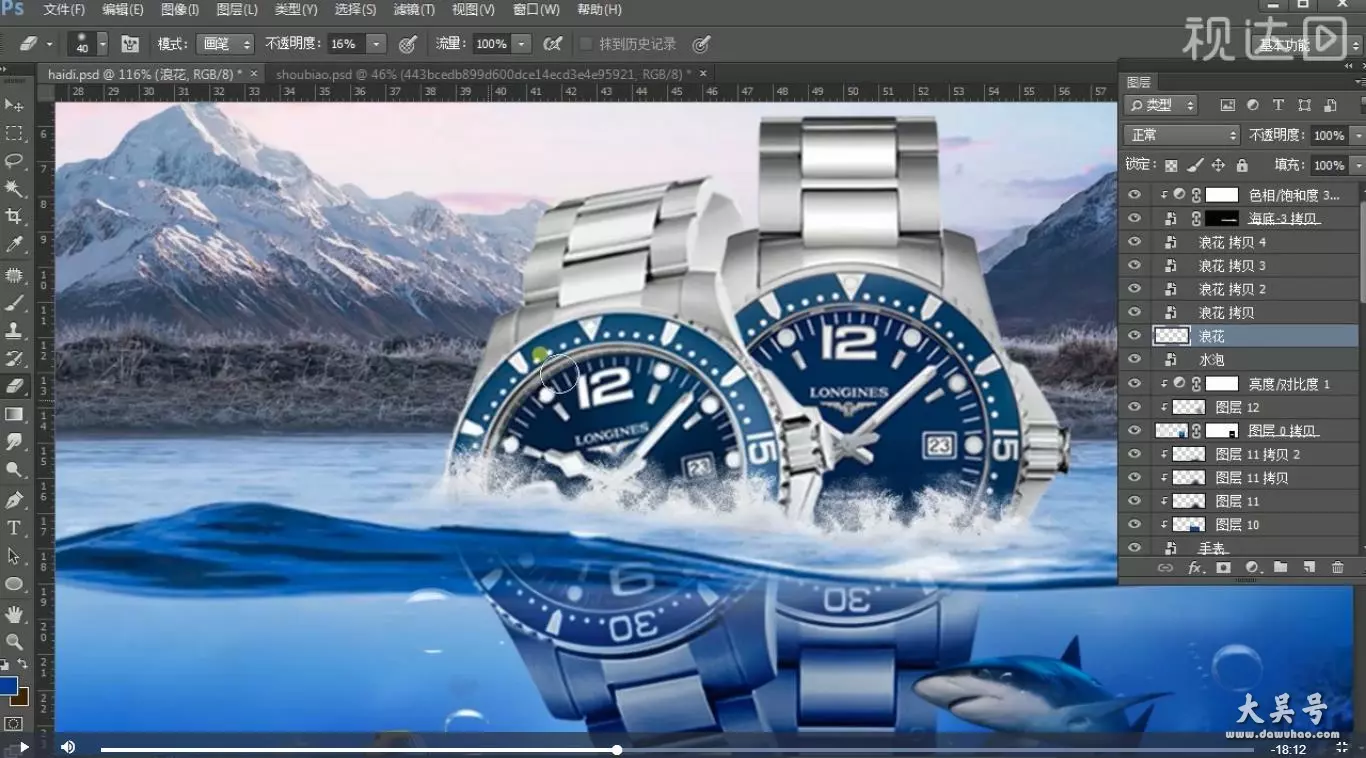
Task: Hide the 浪花 拷贝 4 layer
Action: [1134, 242]
